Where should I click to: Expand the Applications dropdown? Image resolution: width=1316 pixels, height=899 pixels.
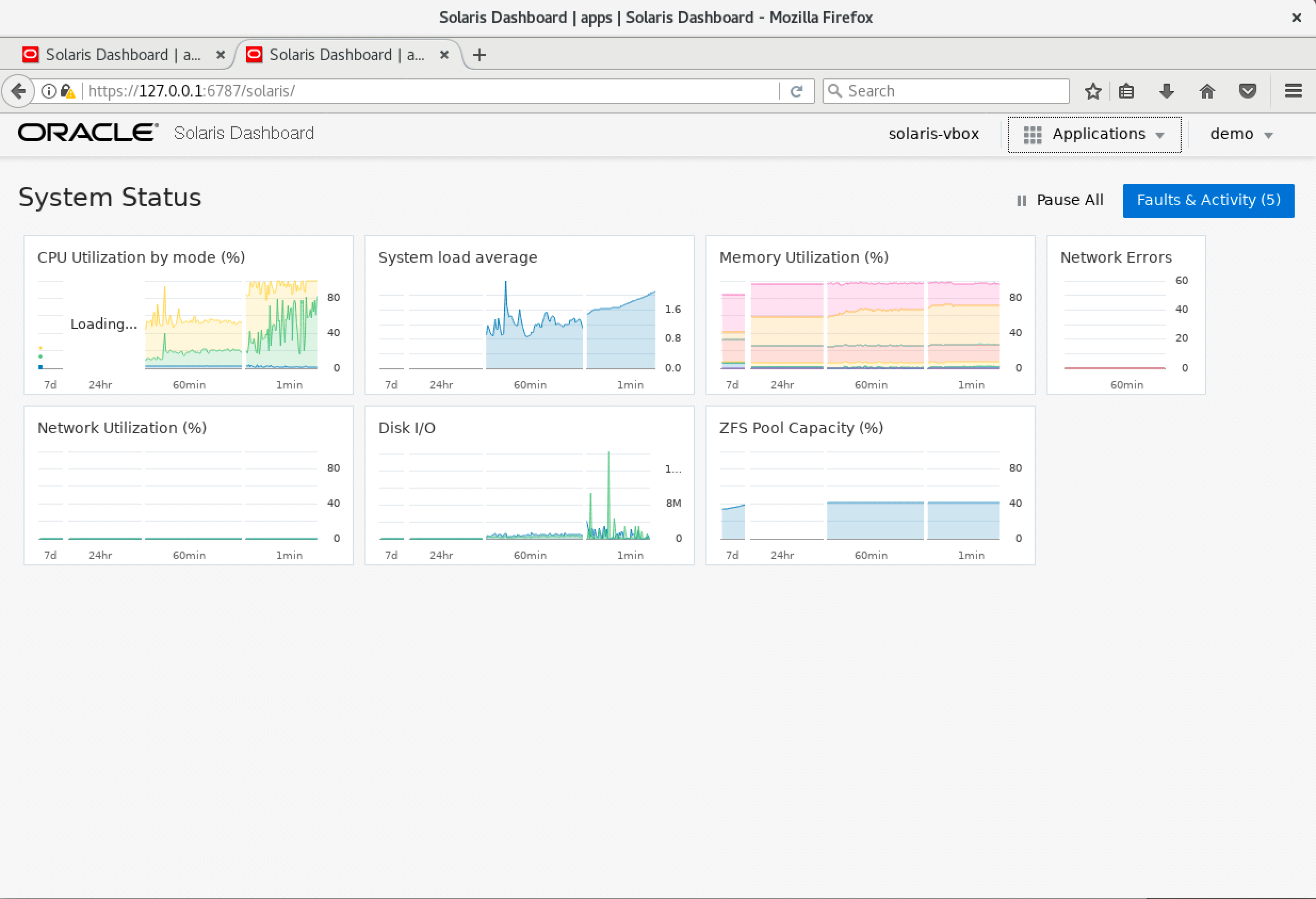tap(1094, 134)
